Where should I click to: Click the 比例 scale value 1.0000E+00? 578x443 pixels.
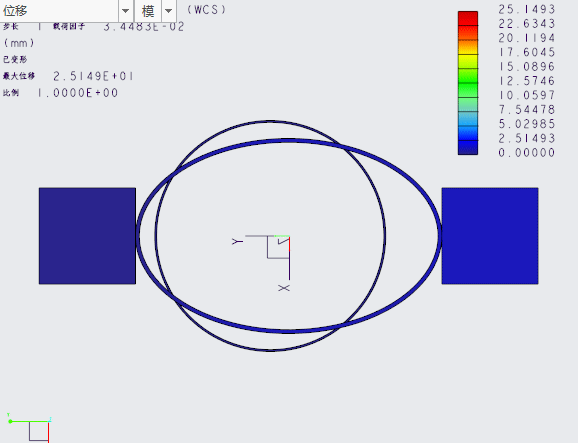point(78,93)
